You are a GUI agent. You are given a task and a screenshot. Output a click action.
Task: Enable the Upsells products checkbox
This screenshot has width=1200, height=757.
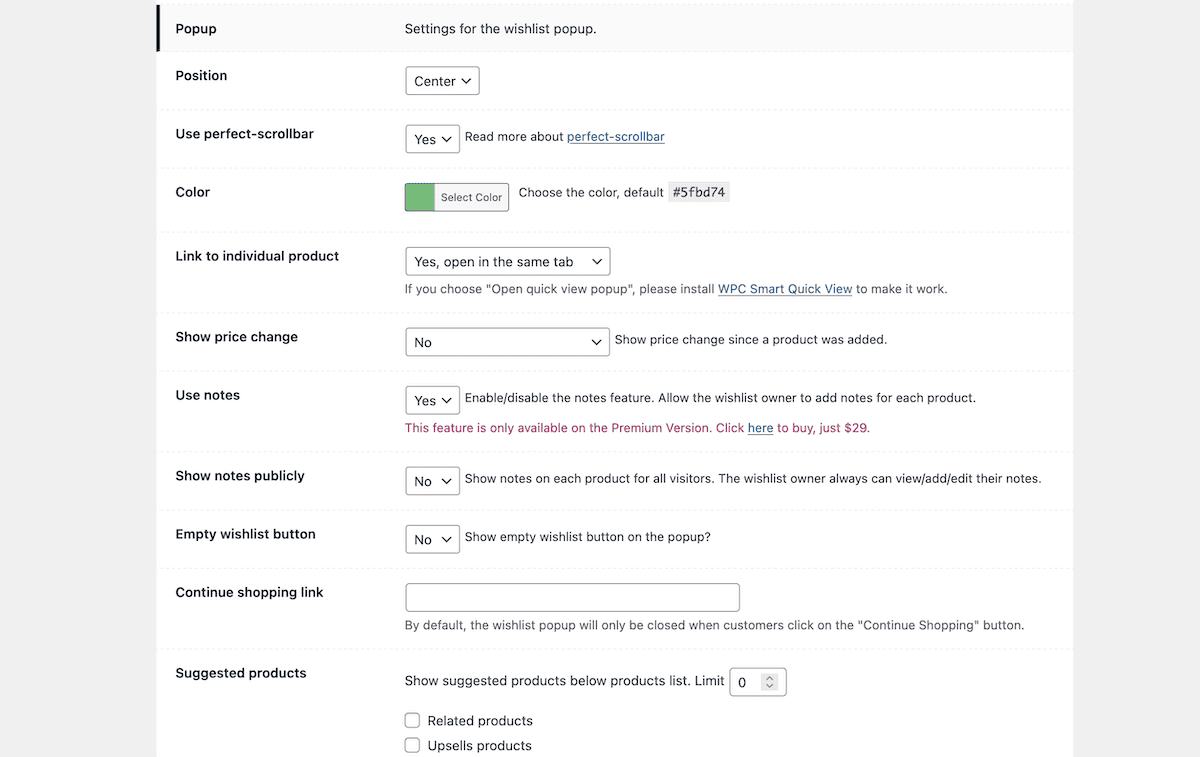pos(412,745)
